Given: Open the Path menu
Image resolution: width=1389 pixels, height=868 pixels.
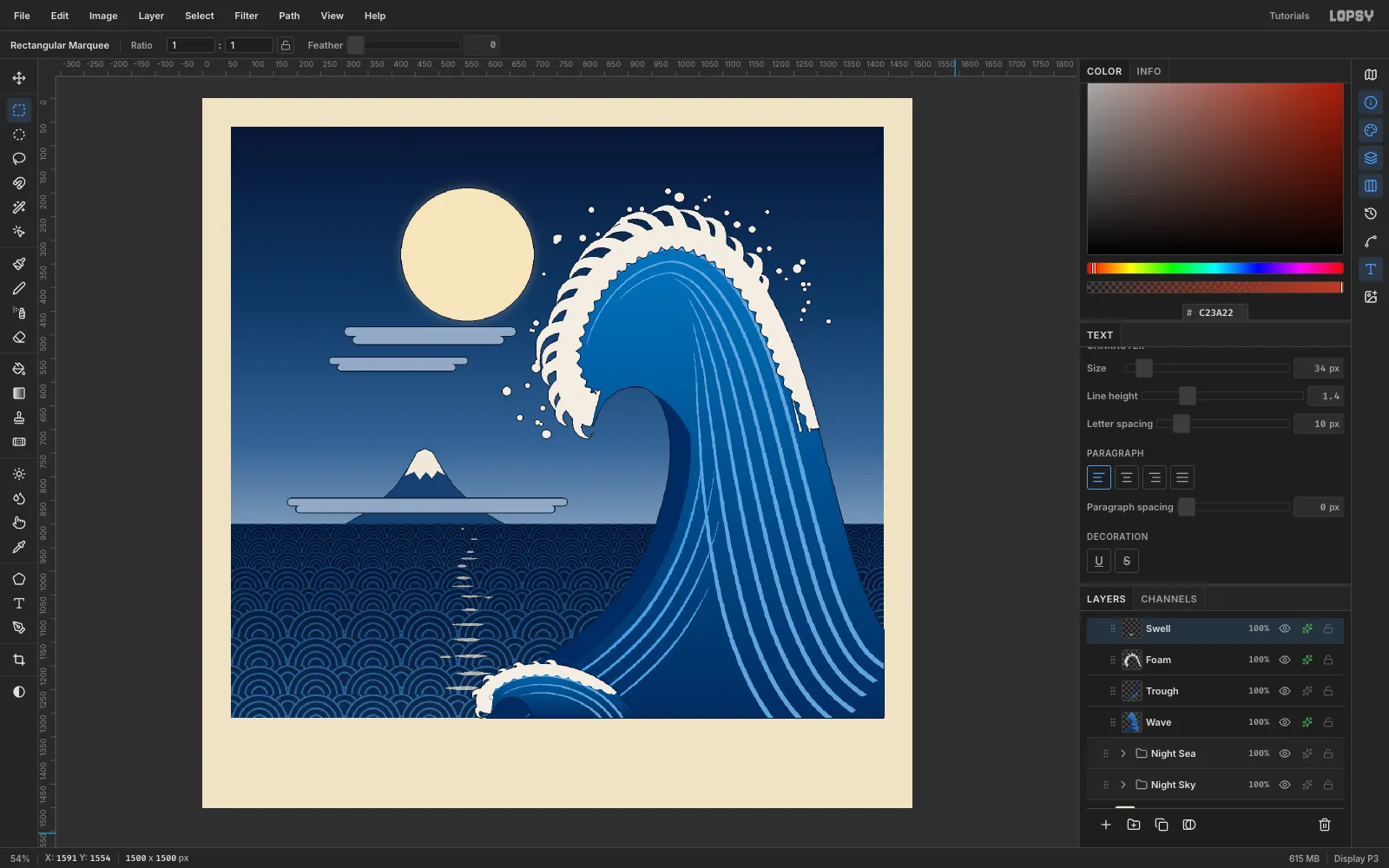Looking at the screenshot, I should pyautogui.click(x=289, y=16).
